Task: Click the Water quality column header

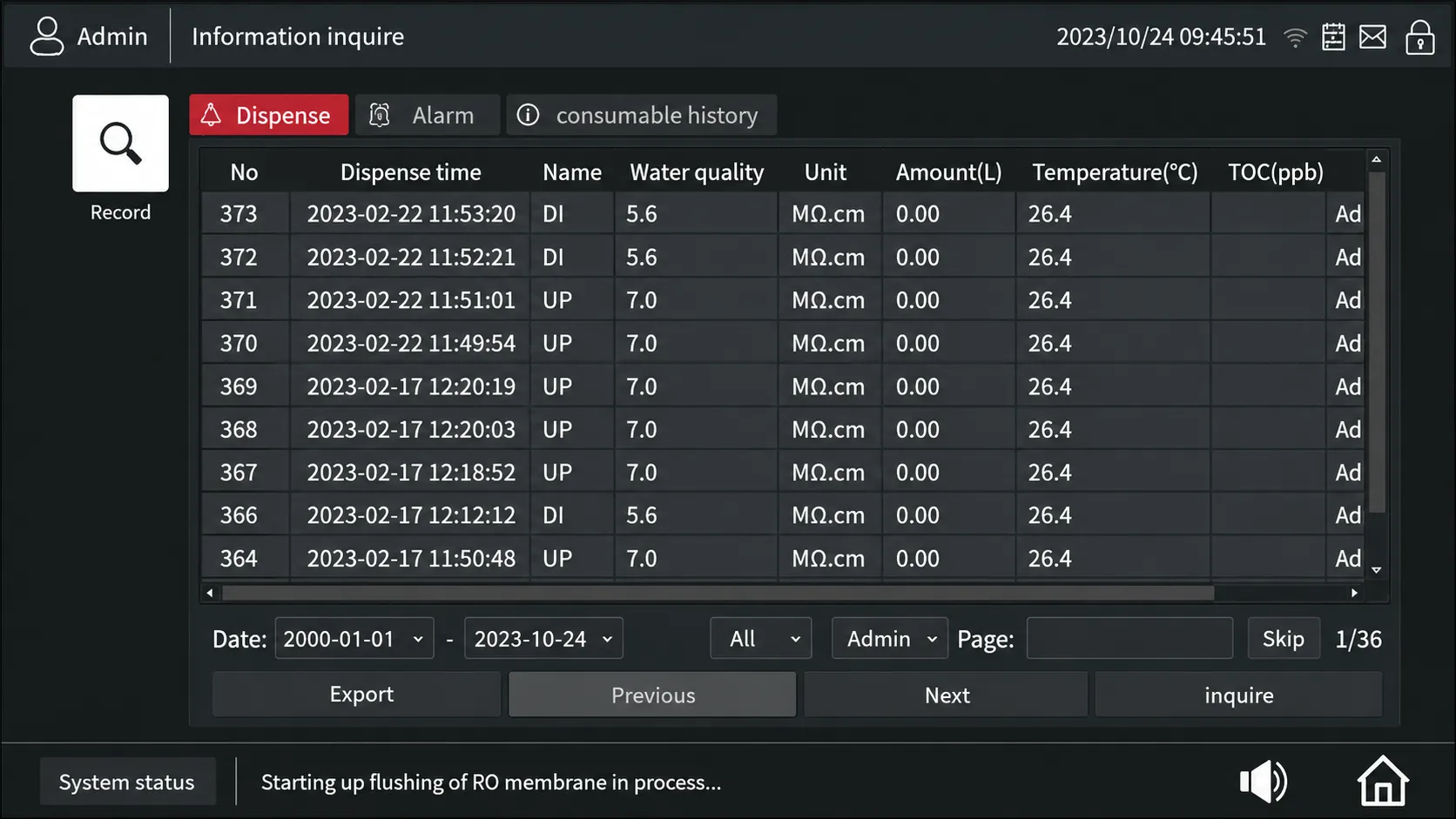Action: click(x=697, y=172)
